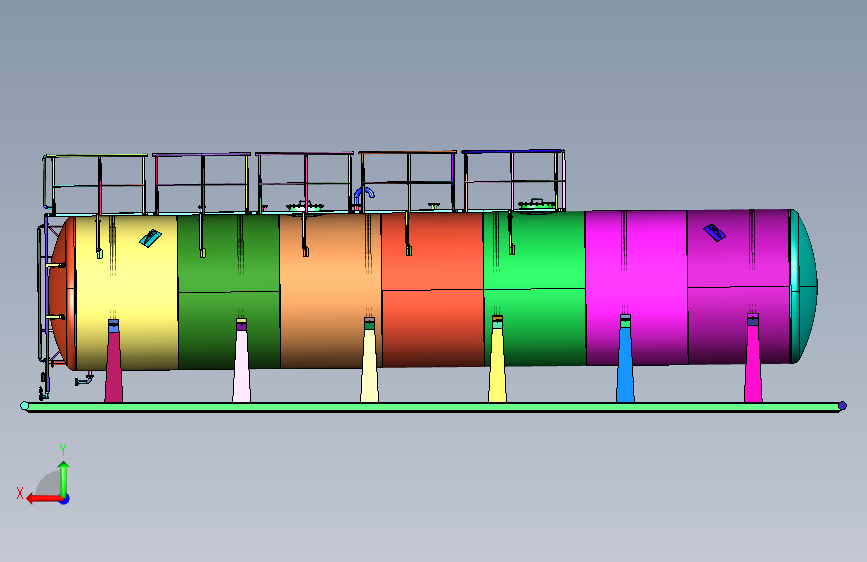Pick the teal dished end cap
867x562 pixels.
coord(803,286)
